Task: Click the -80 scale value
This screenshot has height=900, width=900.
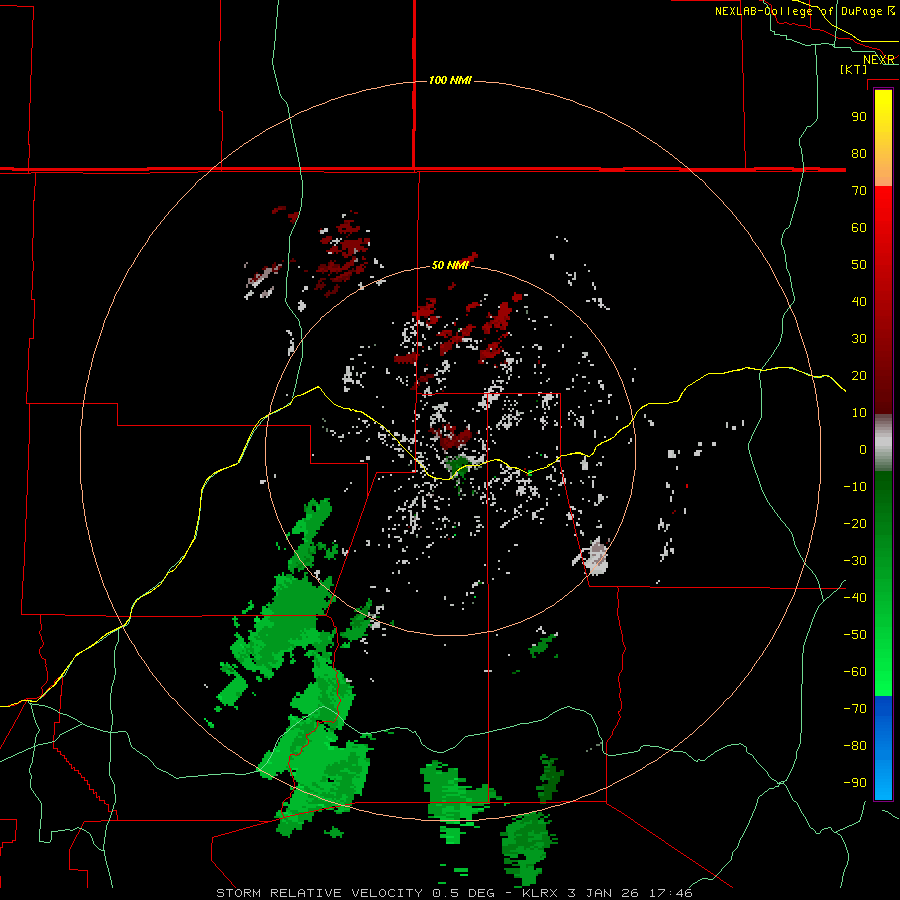Action: point(855,746)
